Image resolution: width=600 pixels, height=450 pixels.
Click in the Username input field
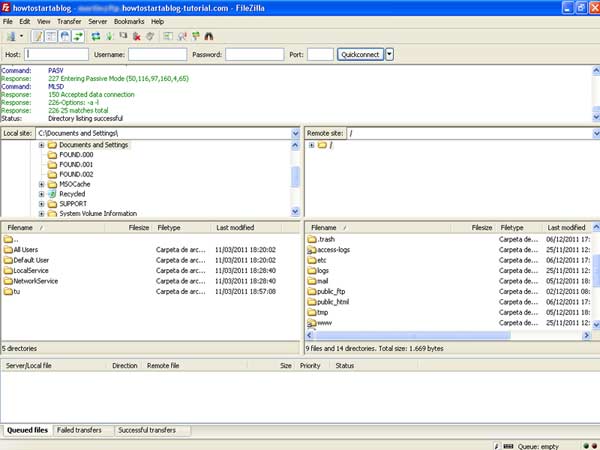157,54
